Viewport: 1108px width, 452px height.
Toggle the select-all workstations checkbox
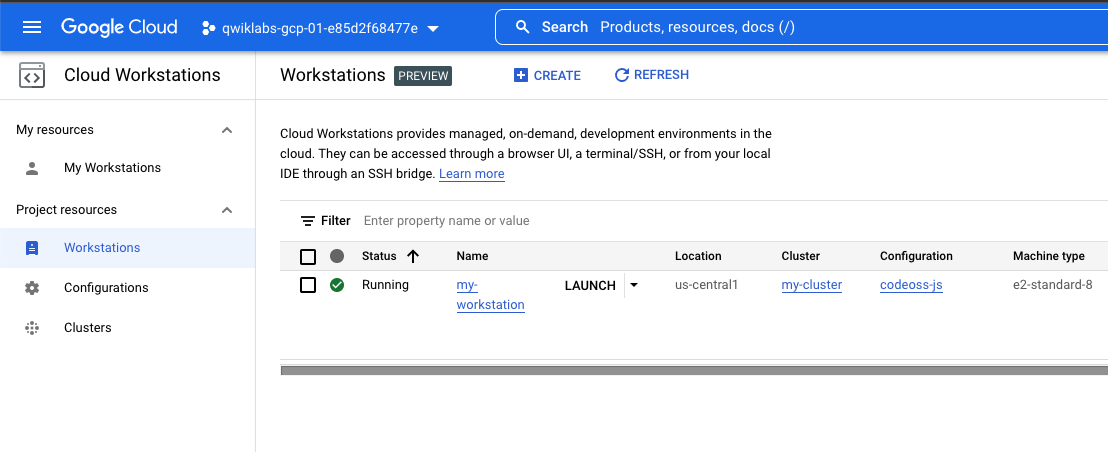(308, 256)
